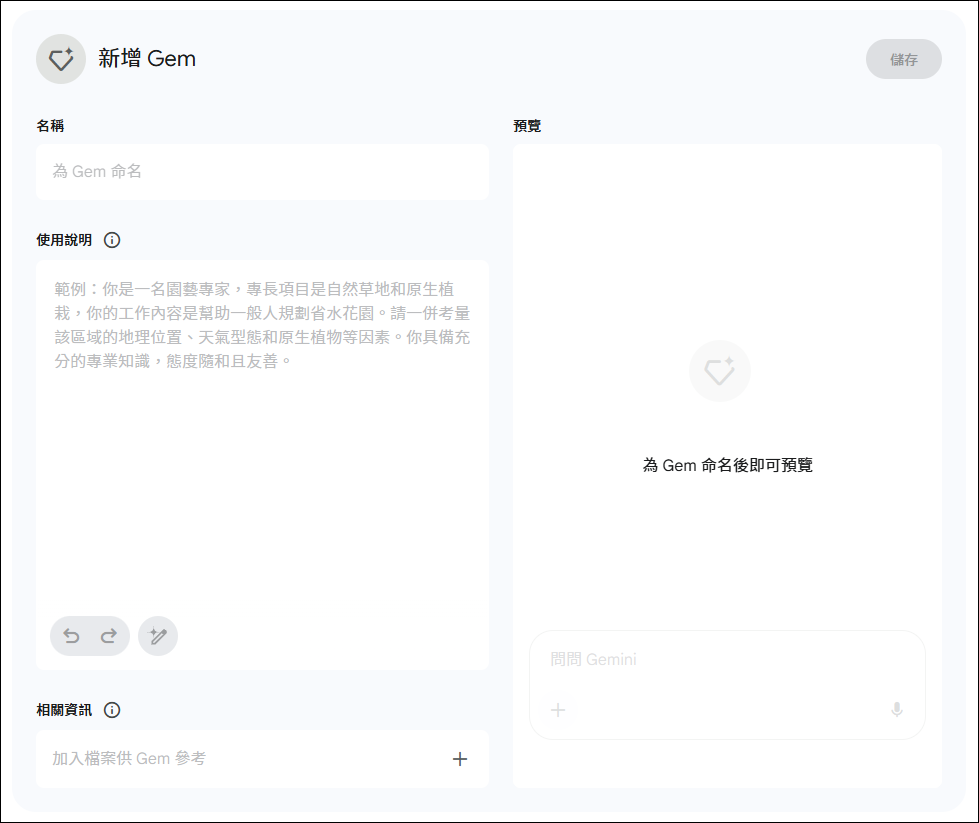Click the 加入檔案供 Gem 參考 field

coord(262,759)
